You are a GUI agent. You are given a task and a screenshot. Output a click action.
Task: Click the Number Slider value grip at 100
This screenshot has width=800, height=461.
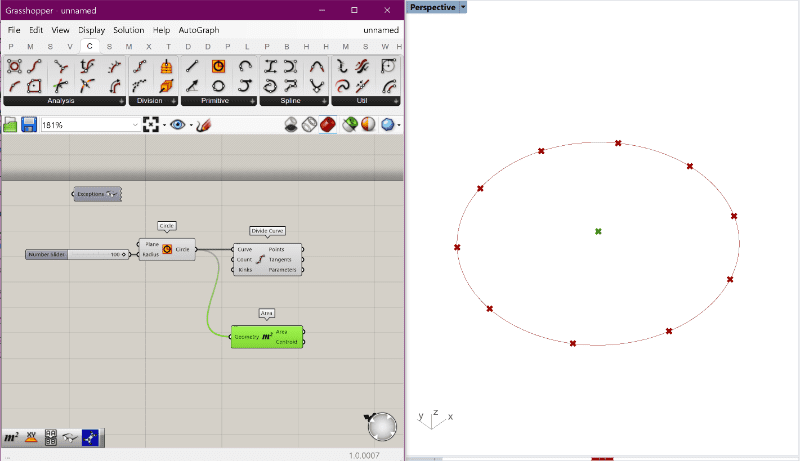(x=123, y=254)
